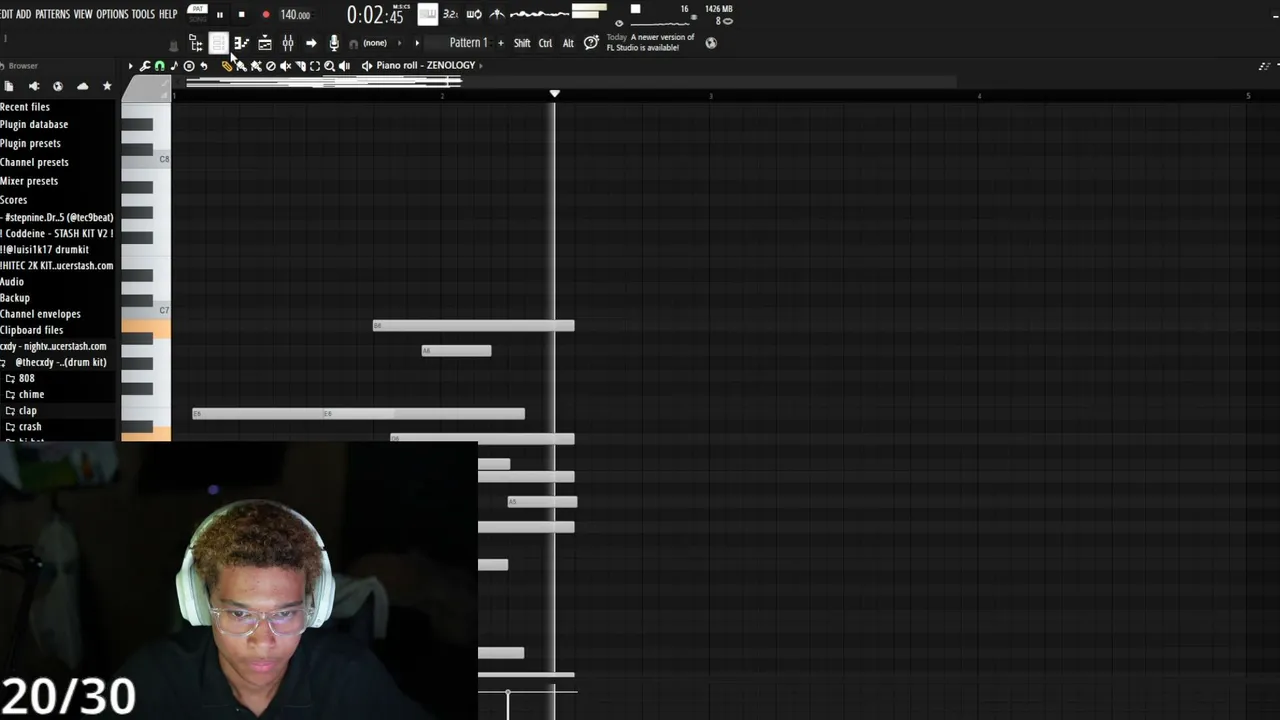The width and height of the screenshot is (1280, 720).
Task: Click the browser favorites star icon
Action: [x=107, y=87]
